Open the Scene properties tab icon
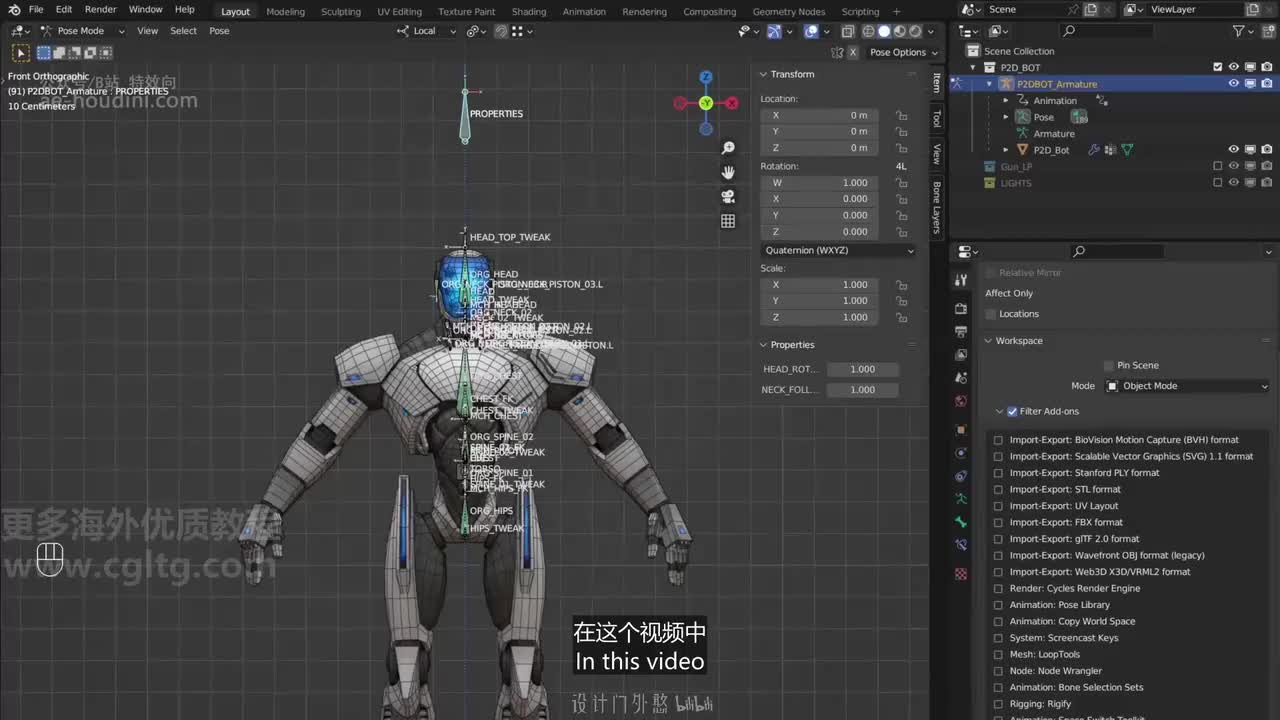The height and width of the screenshot is (720, 1280). click(961, 378)
